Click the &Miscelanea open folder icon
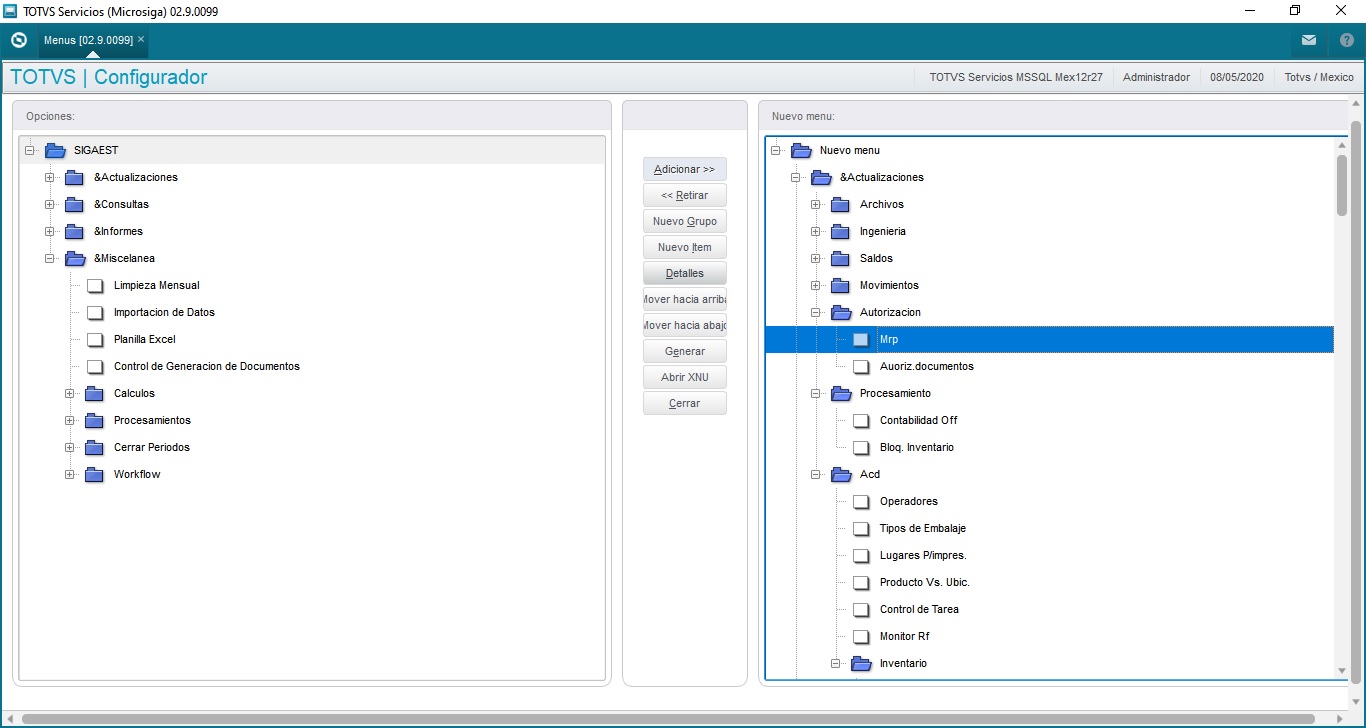1366x728 pixels. (75, 258)
